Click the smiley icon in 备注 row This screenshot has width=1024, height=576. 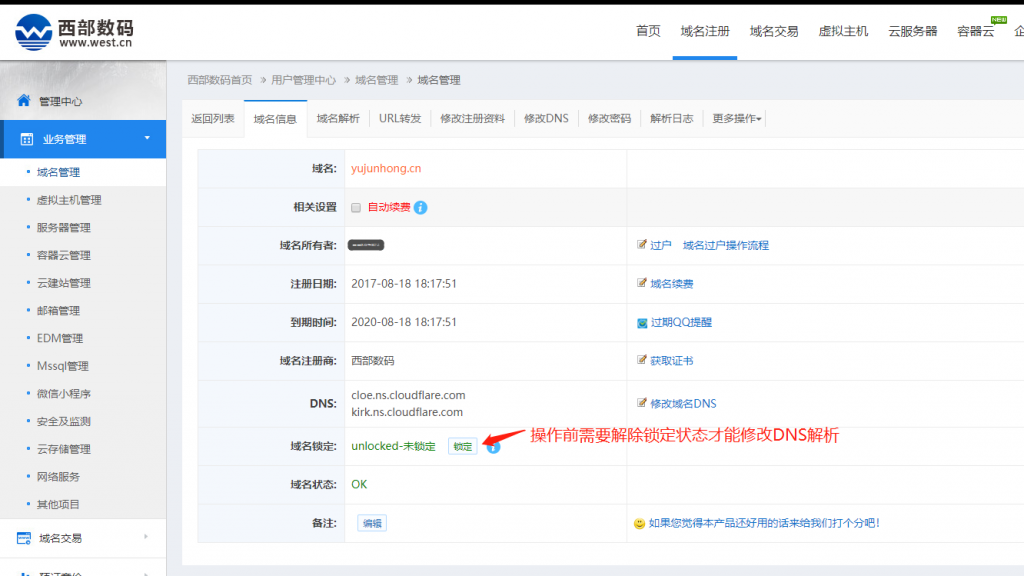tap(640, 523)
